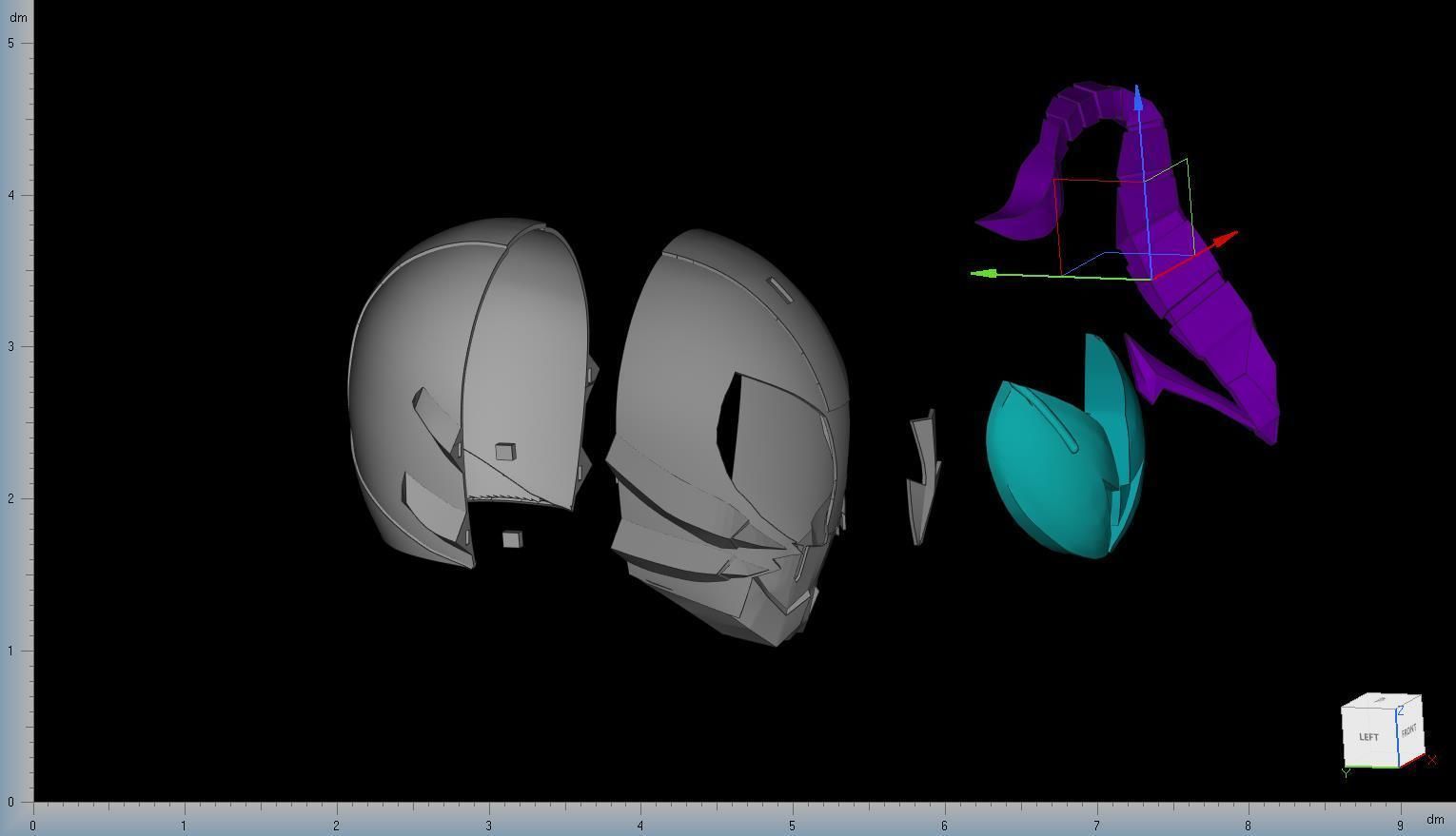This screenshot has height=836, width=1456.
Task: Click the LEFT face of the view cube
Action: pyautogui.click(x=1368, y=736)
